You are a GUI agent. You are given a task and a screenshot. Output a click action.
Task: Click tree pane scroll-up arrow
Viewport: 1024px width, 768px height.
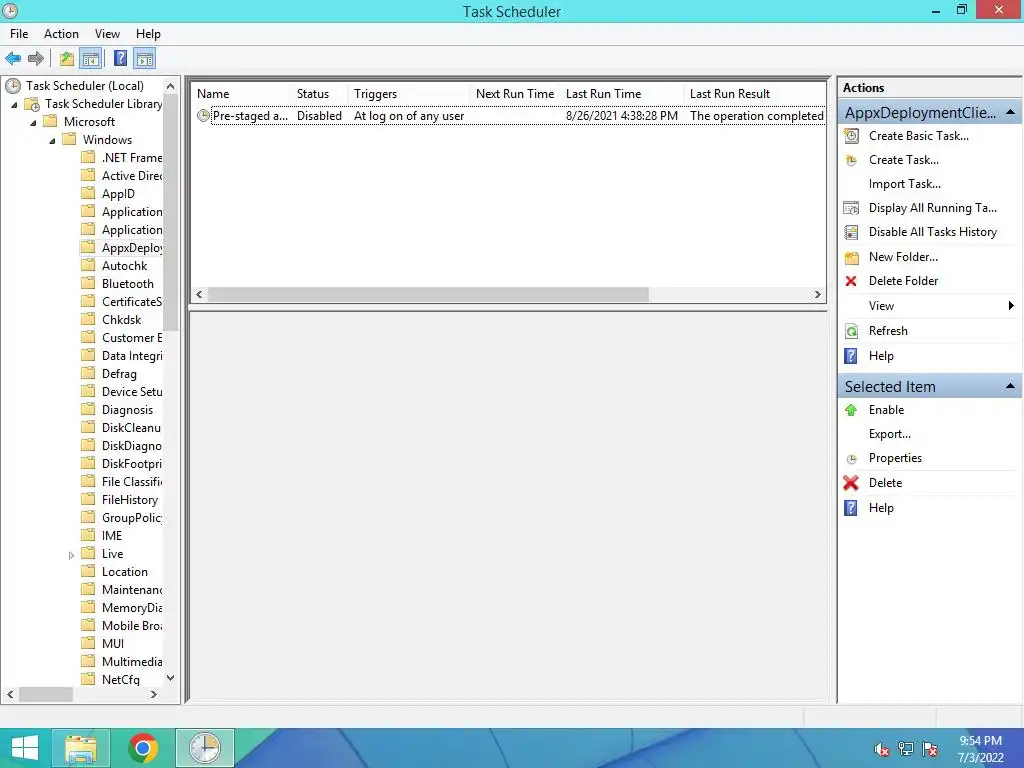click(x=170, y=86)
